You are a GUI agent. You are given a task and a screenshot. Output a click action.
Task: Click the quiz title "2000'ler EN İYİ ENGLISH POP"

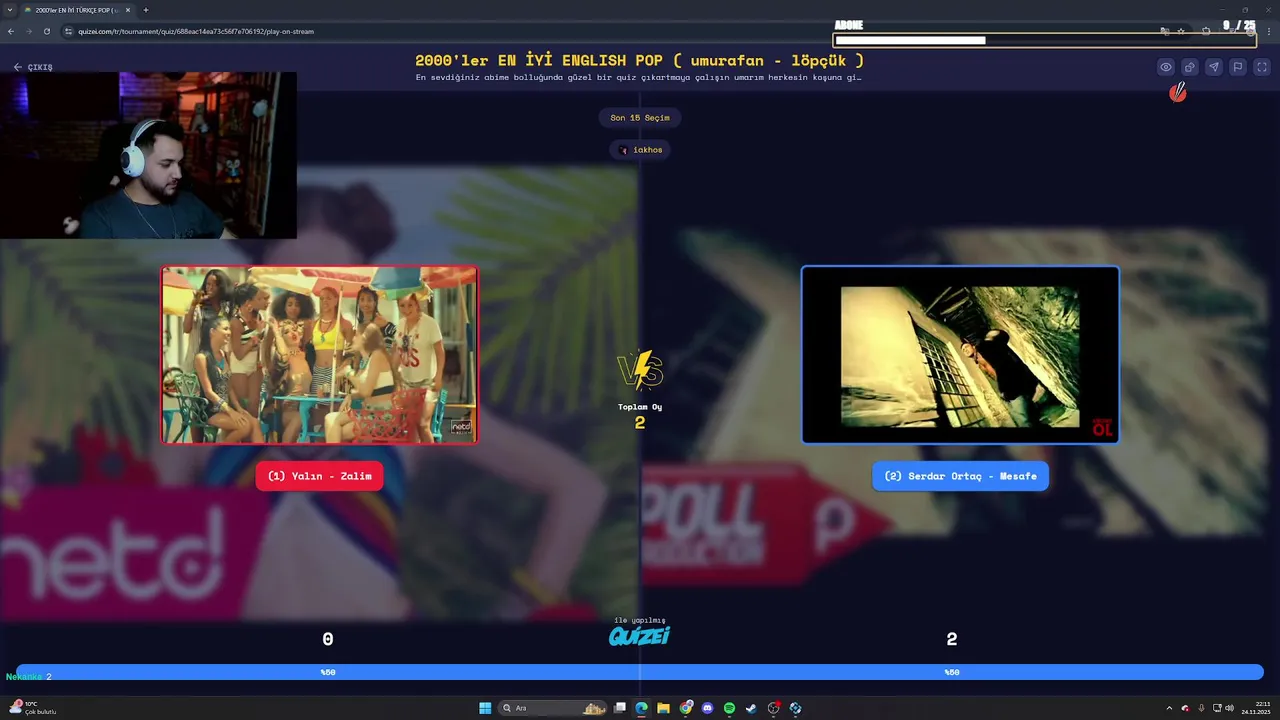click(541, 60)
